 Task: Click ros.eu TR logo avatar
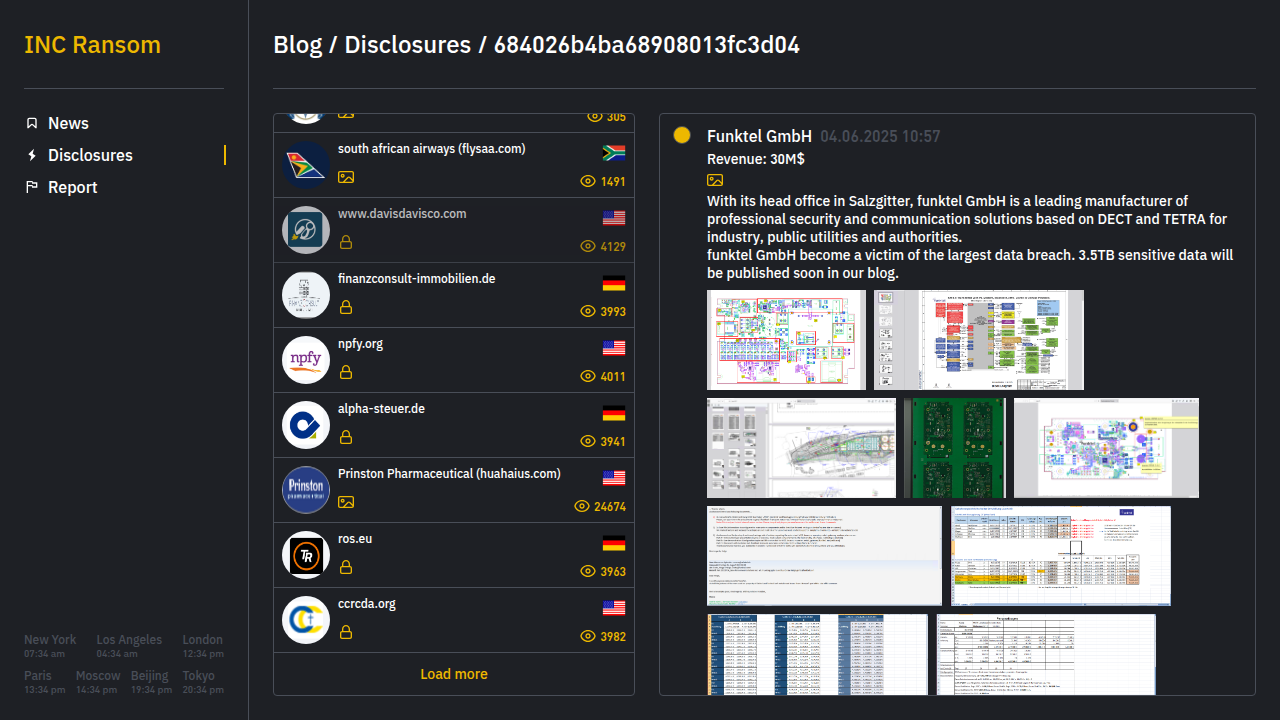point(306,555)
